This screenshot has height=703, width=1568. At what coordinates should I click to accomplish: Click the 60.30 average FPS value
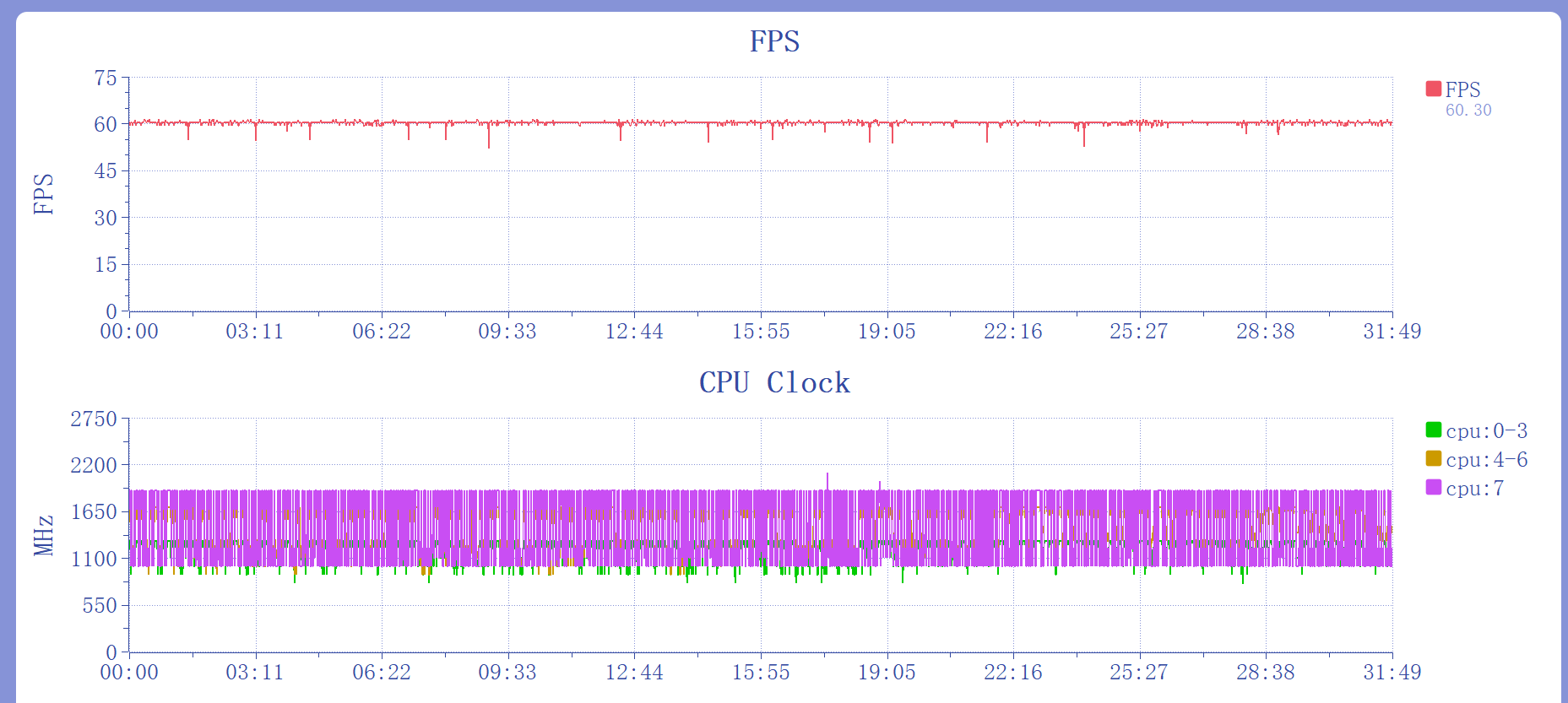pyautogui.click(x=1468, y=110)
